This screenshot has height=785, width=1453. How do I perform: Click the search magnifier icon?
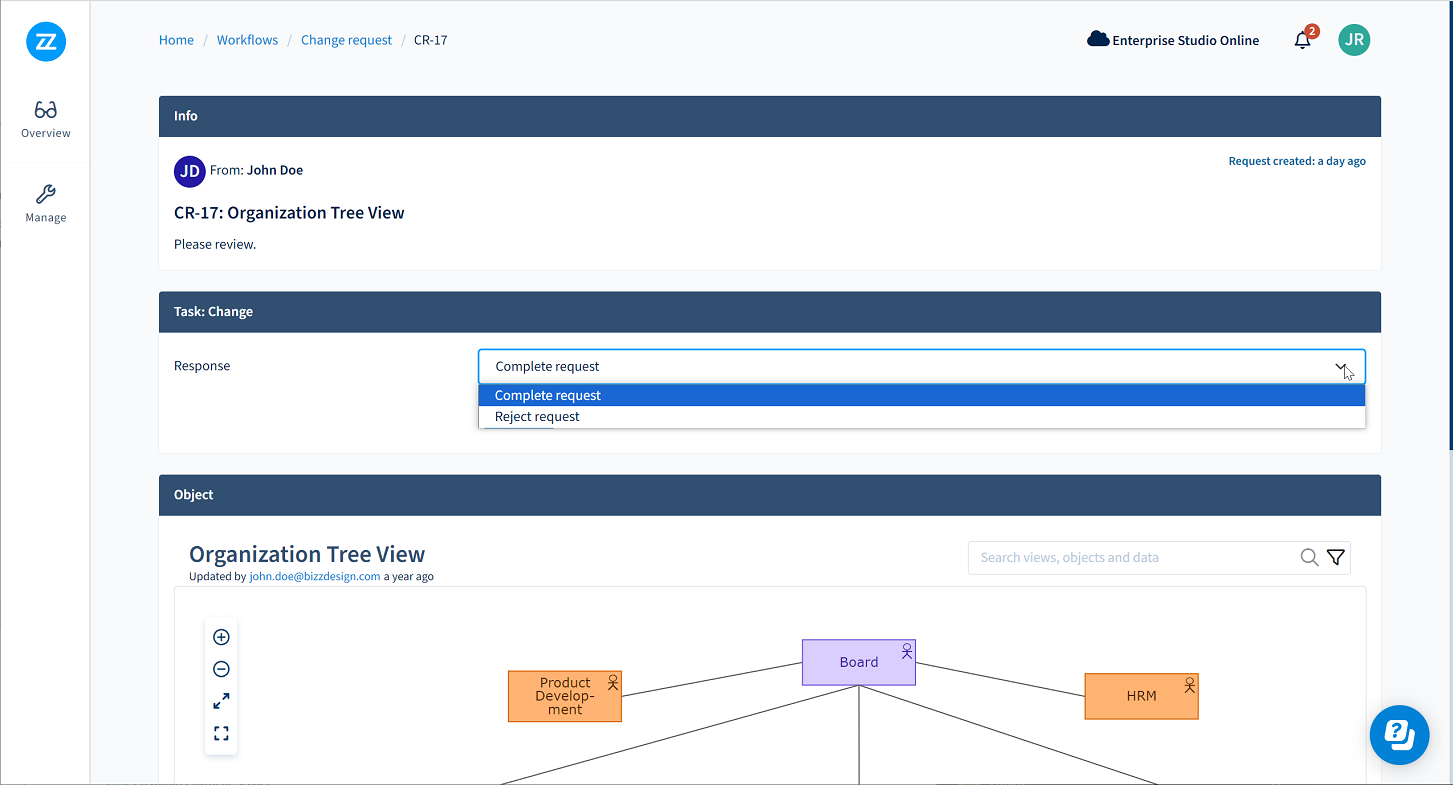tap(1309, 558)
